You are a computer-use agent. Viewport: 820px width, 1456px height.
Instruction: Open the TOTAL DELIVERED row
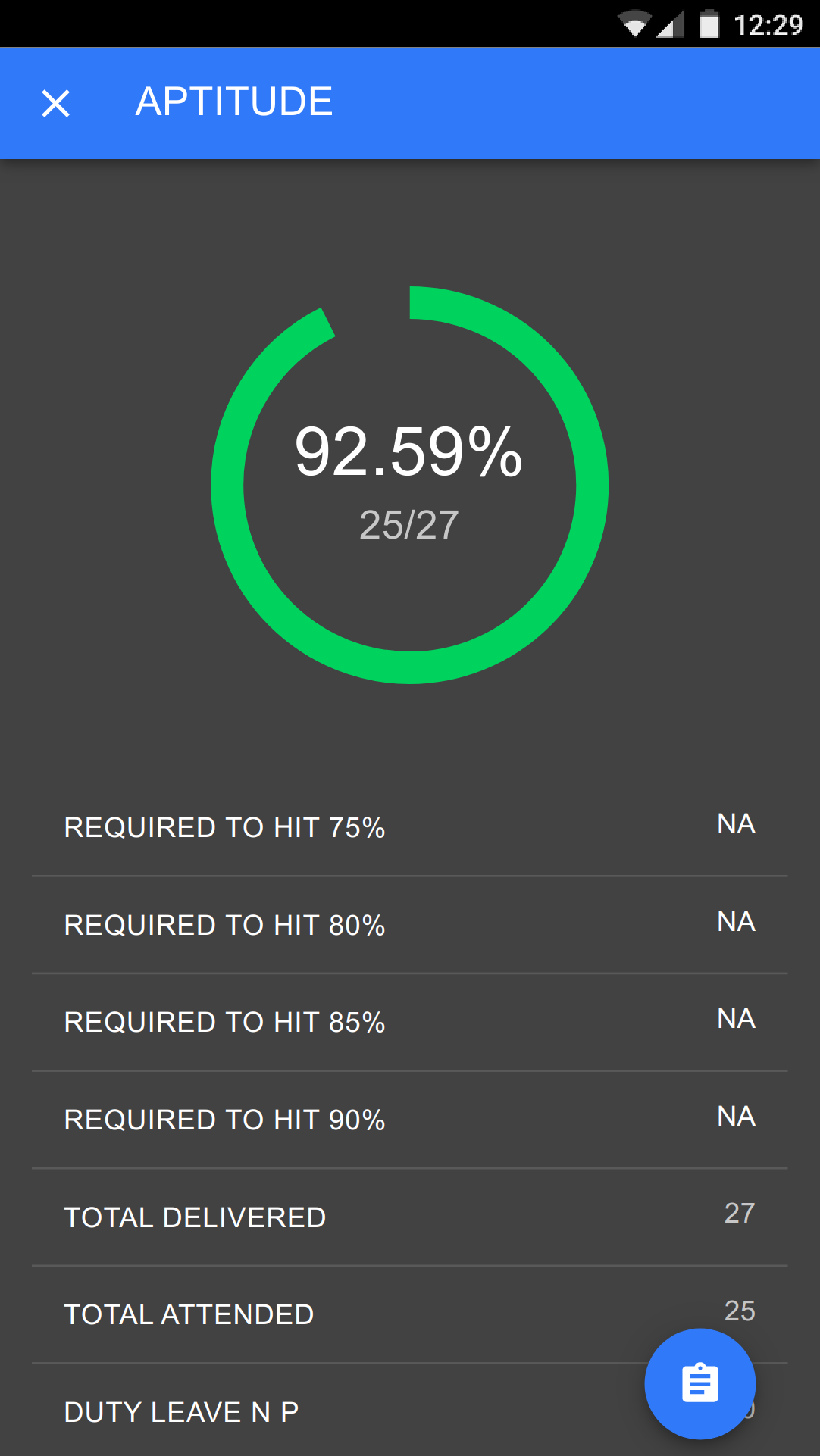click(x=410, y=1217)
